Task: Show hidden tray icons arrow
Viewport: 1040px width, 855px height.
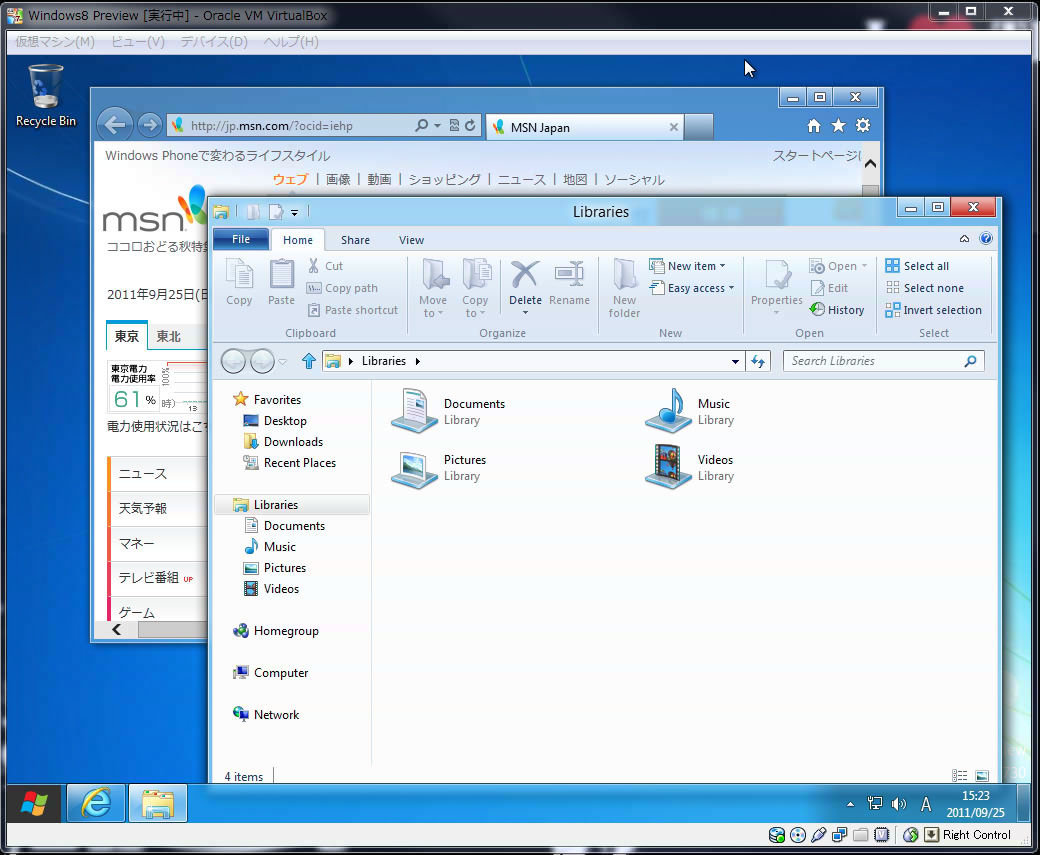Action: click(850, 804)
